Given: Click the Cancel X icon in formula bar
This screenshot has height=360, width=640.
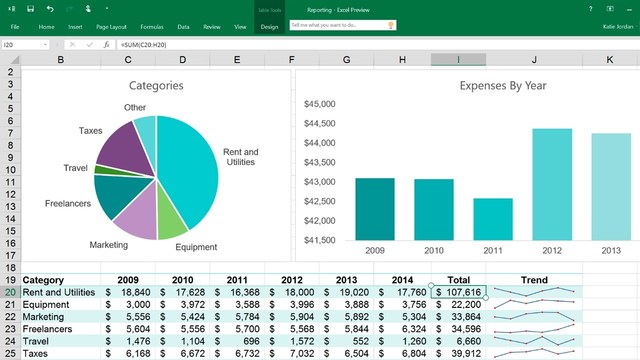Looking at the screenshot, I should [72, 44].
